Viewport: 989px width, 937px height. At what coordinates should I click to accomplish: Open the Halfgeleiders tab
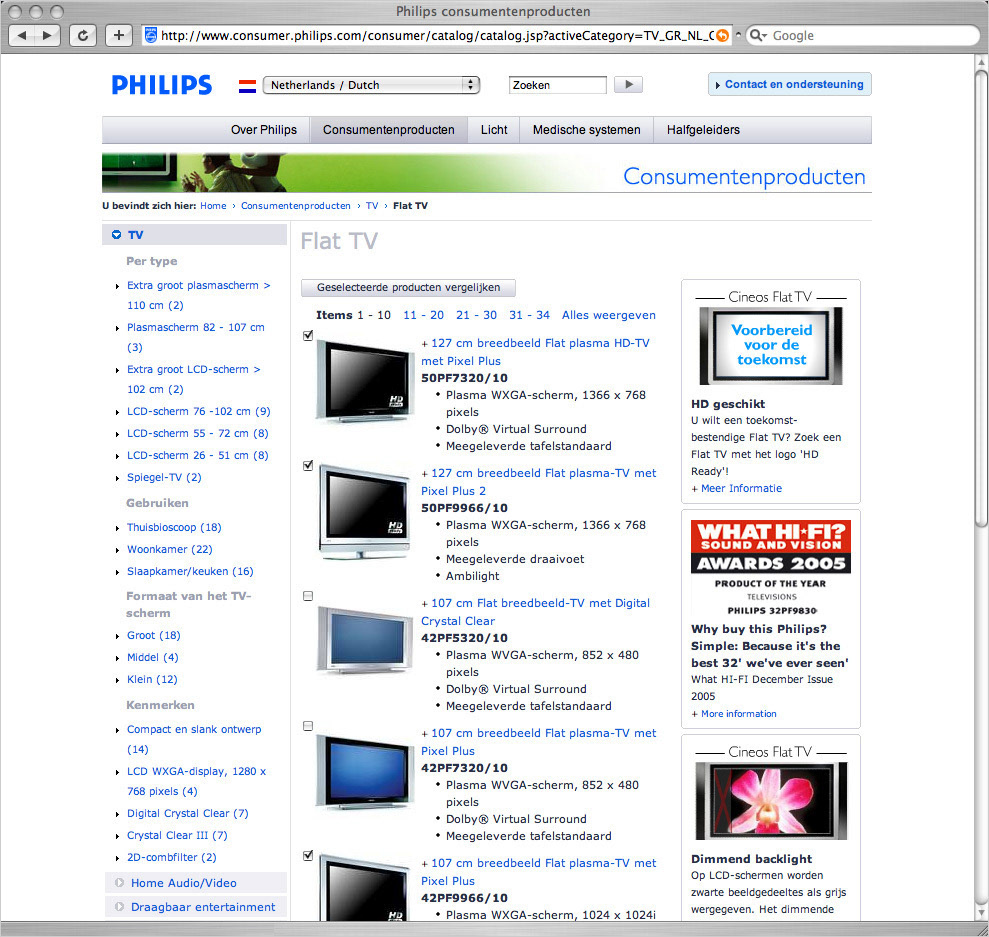pyautogui.click(x=703, y=130)
